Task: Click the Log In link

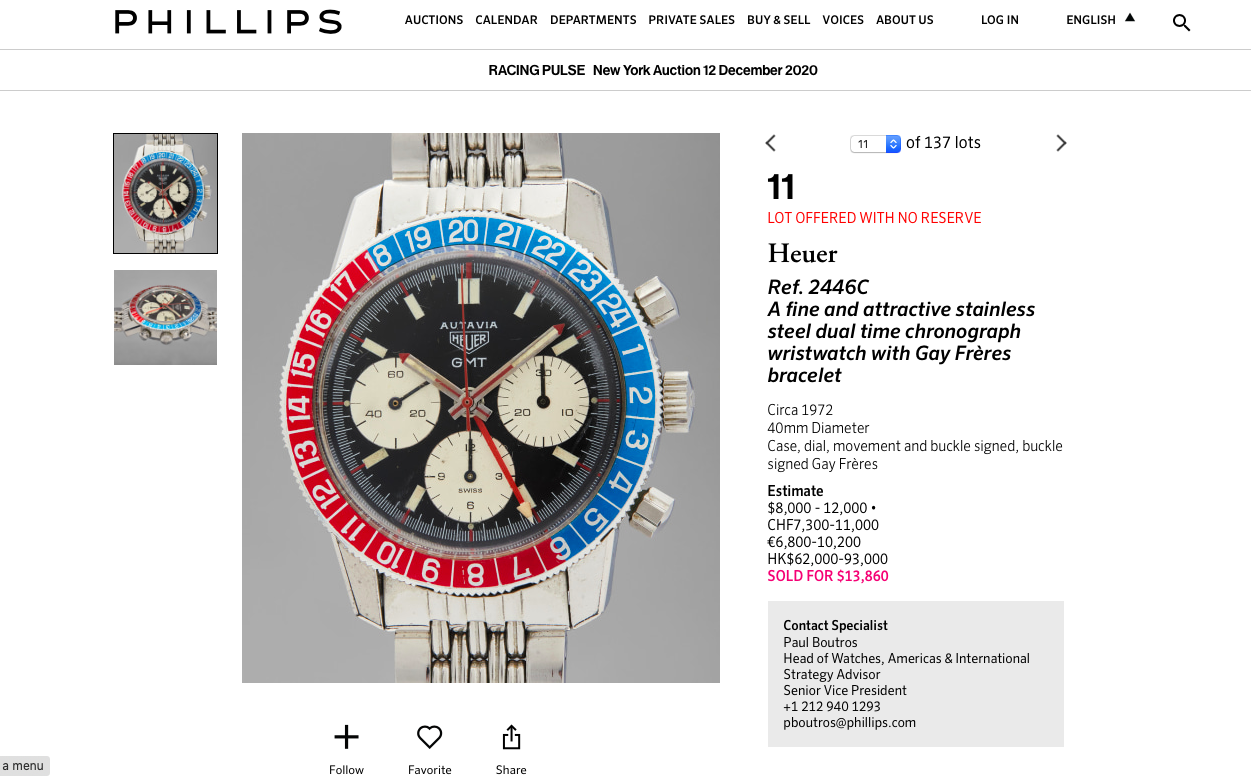Action: tap(1000, 20)
